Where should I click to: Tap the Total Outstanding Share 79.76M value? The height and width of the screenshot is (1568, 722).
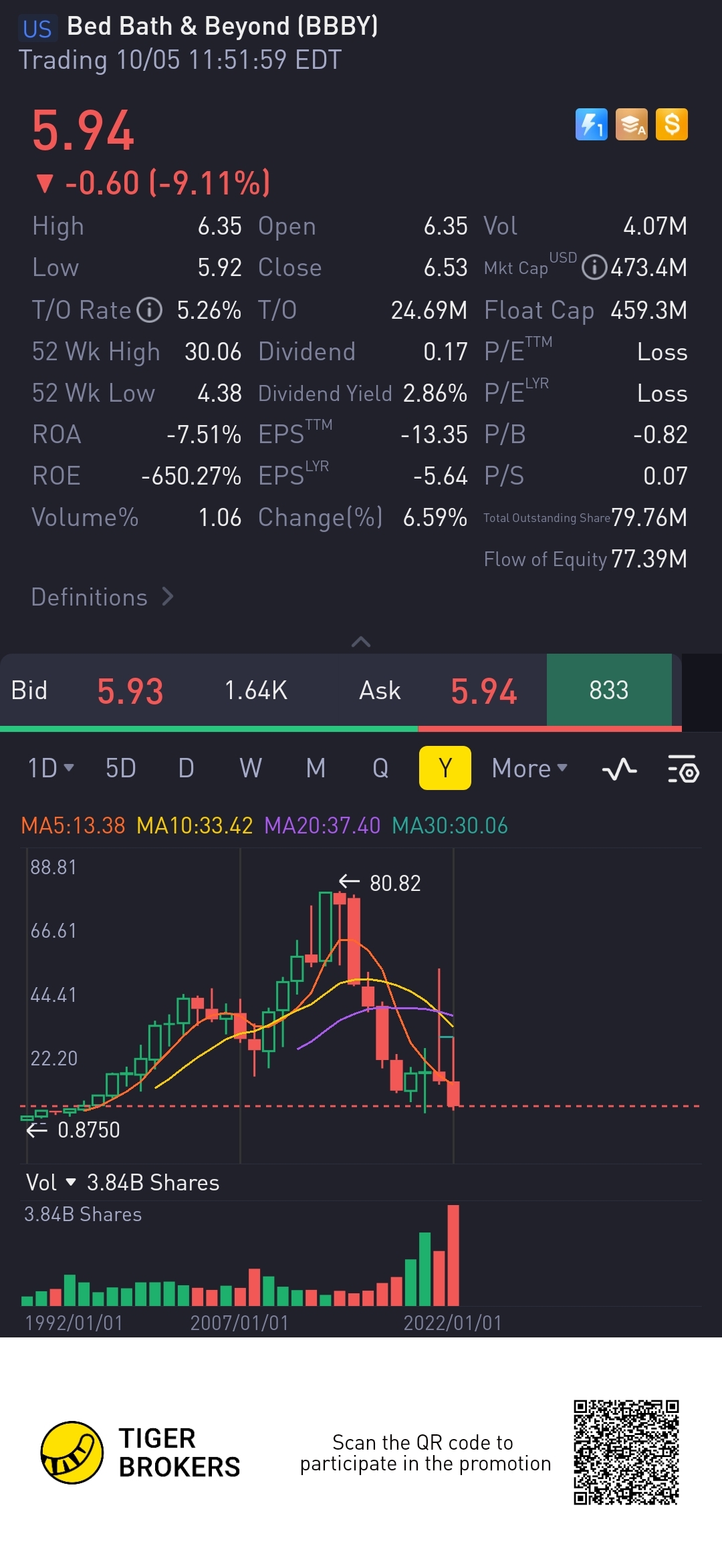coord(649,517)
